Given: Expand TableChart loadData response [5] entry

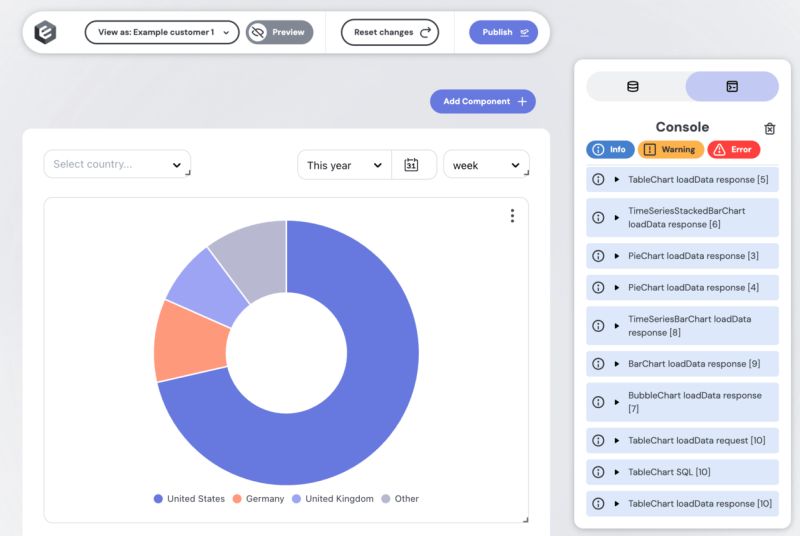Looking at the screenshot, I should pyautogui.click(x=682, y=180).
